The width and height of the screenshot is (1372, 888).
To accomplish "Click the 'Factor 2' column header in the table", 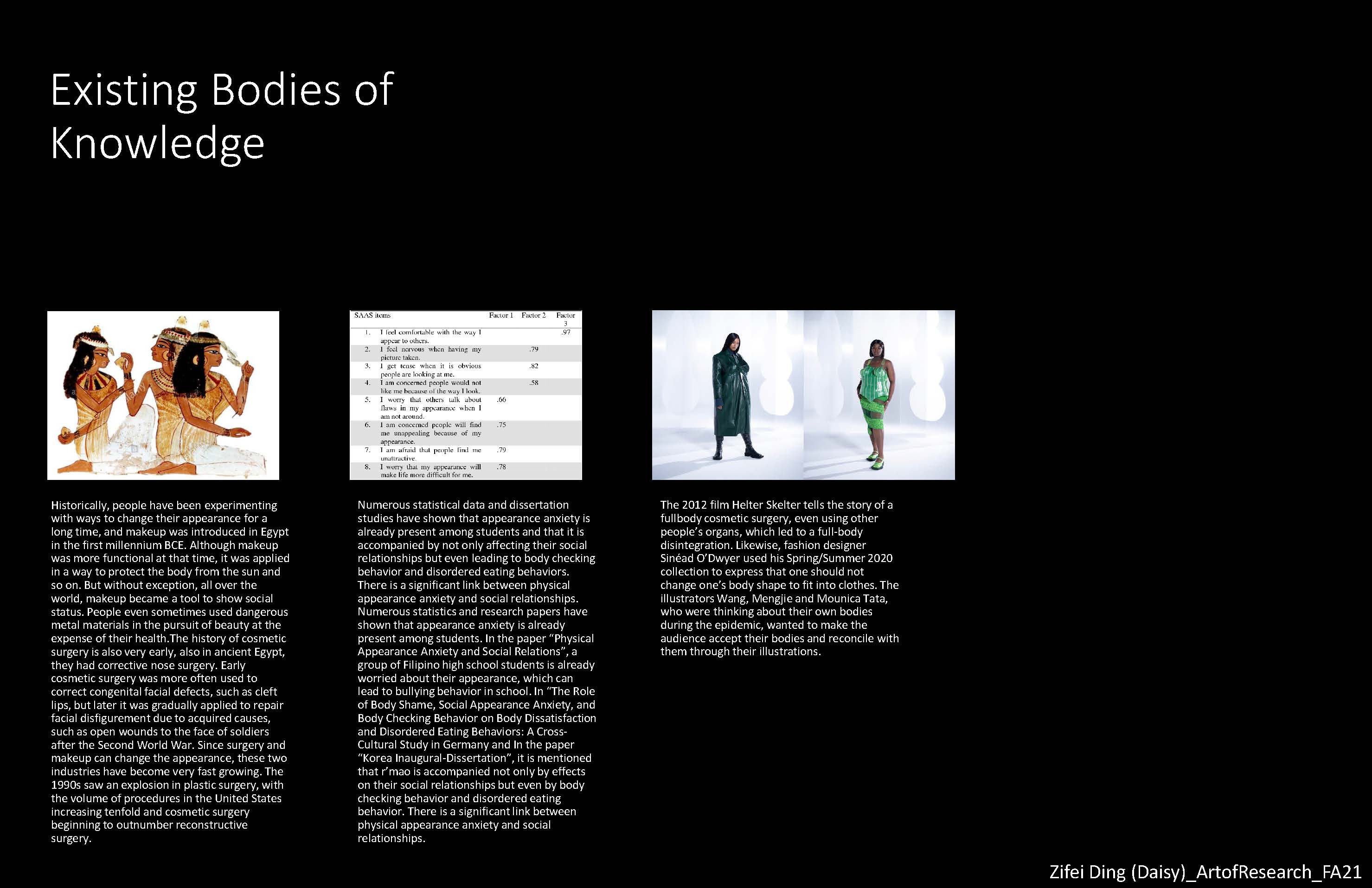I will pyautogui.click(x=533, y=315).
